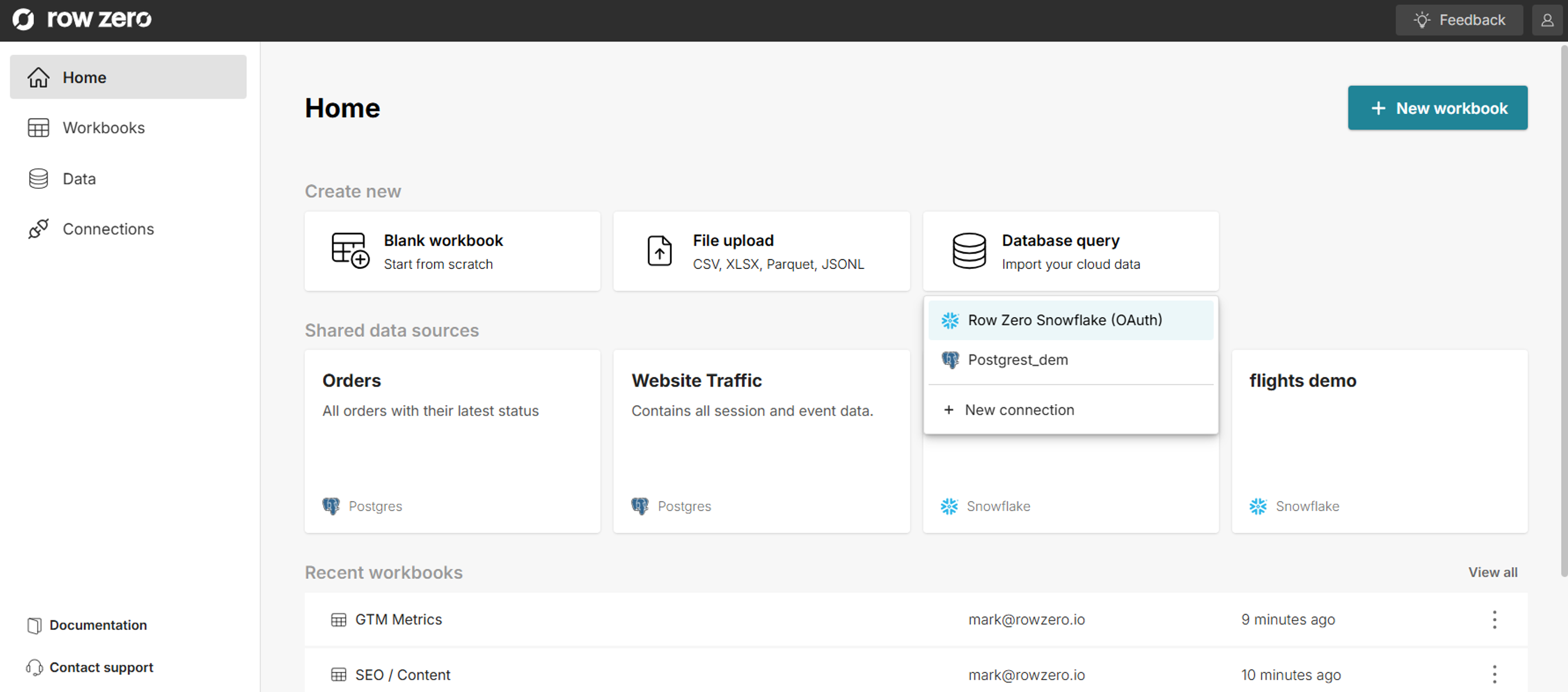This screenshot has height=692, width=1568.
Task: Click the Blank workbook grid-plus icon
Action: click(x=349, y=250)
